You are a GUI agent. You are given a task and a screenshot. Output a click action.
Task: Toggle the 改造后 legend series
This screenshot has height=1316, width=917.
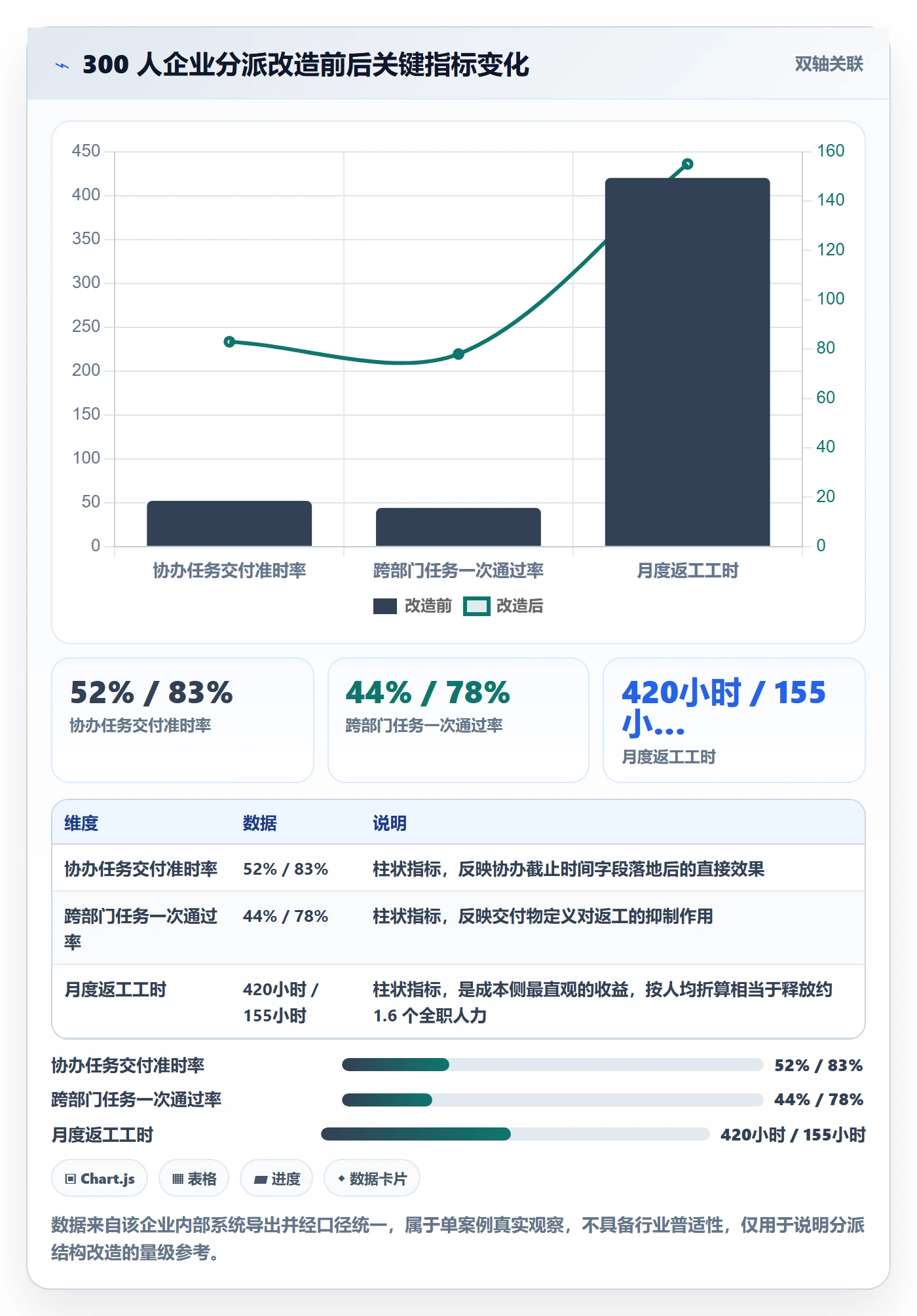504,606
